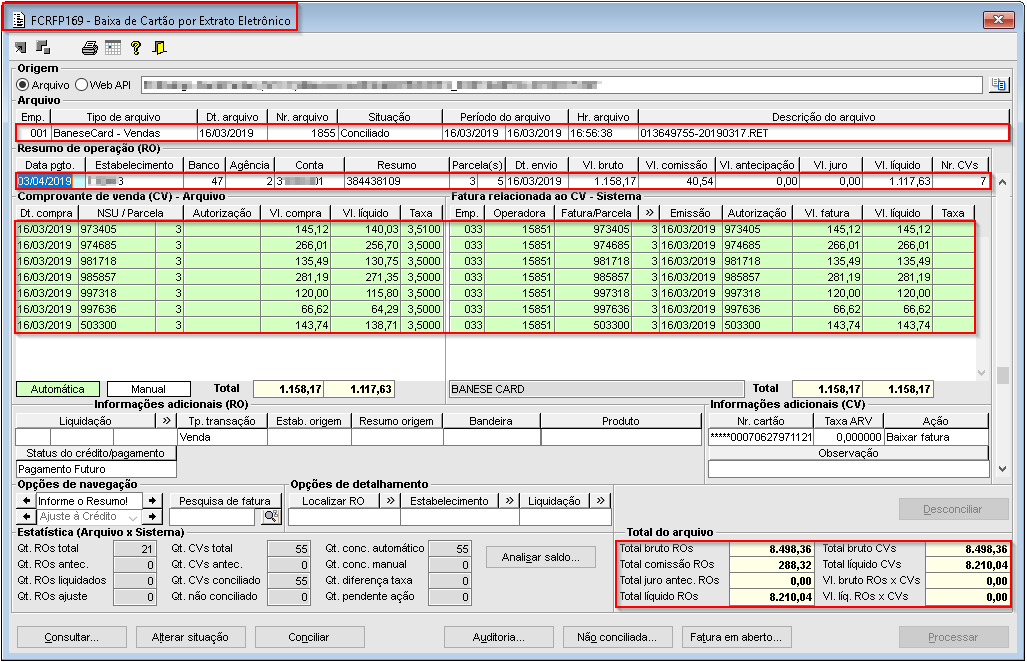Screen dimensions: 1027x662
Task: Click the yellow question mark help icon
Action: pos(136,47)
